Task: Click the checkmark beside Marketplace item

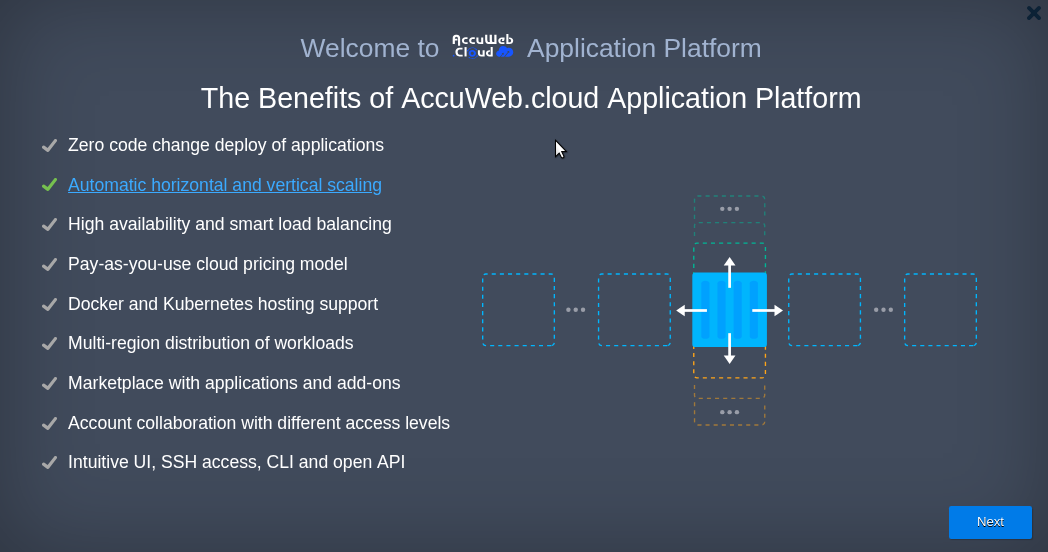Action: (x=49, y=384)
